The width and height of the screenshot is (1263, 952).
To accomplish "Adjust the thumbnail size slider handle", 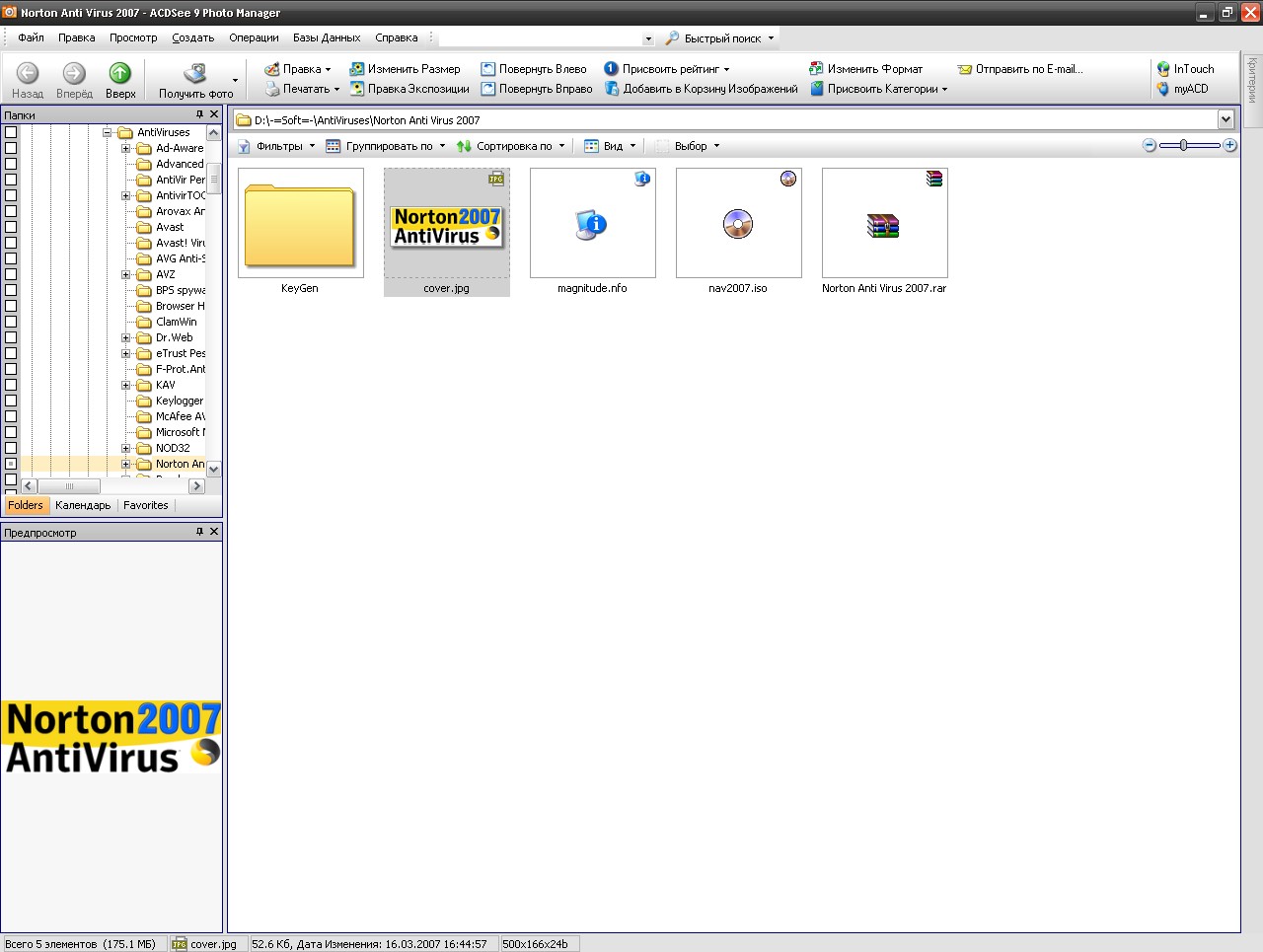I will coord(1184,145).
